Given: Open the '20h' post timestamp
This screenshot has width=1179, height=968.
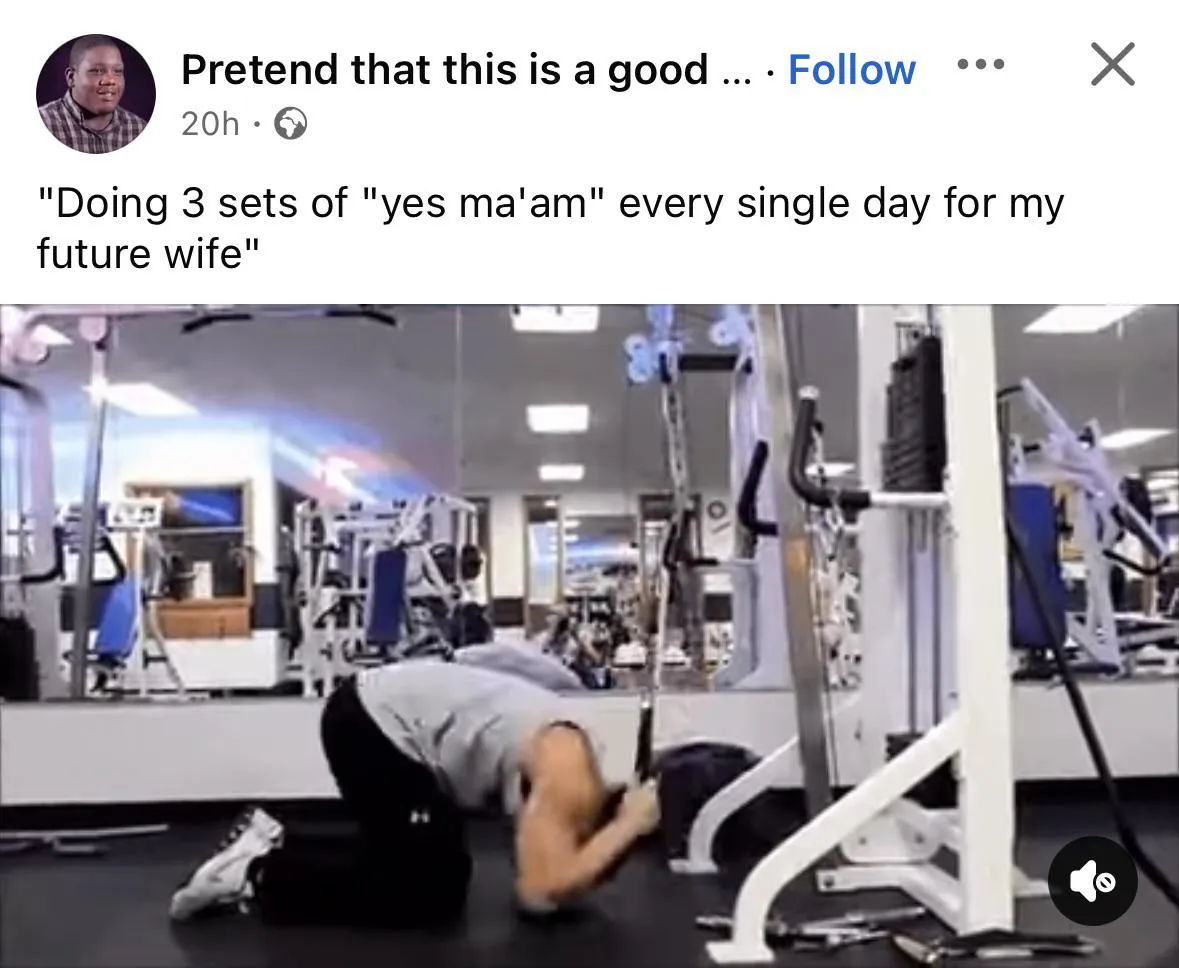Looking at the screenshot, I should [x=210, y=124].
